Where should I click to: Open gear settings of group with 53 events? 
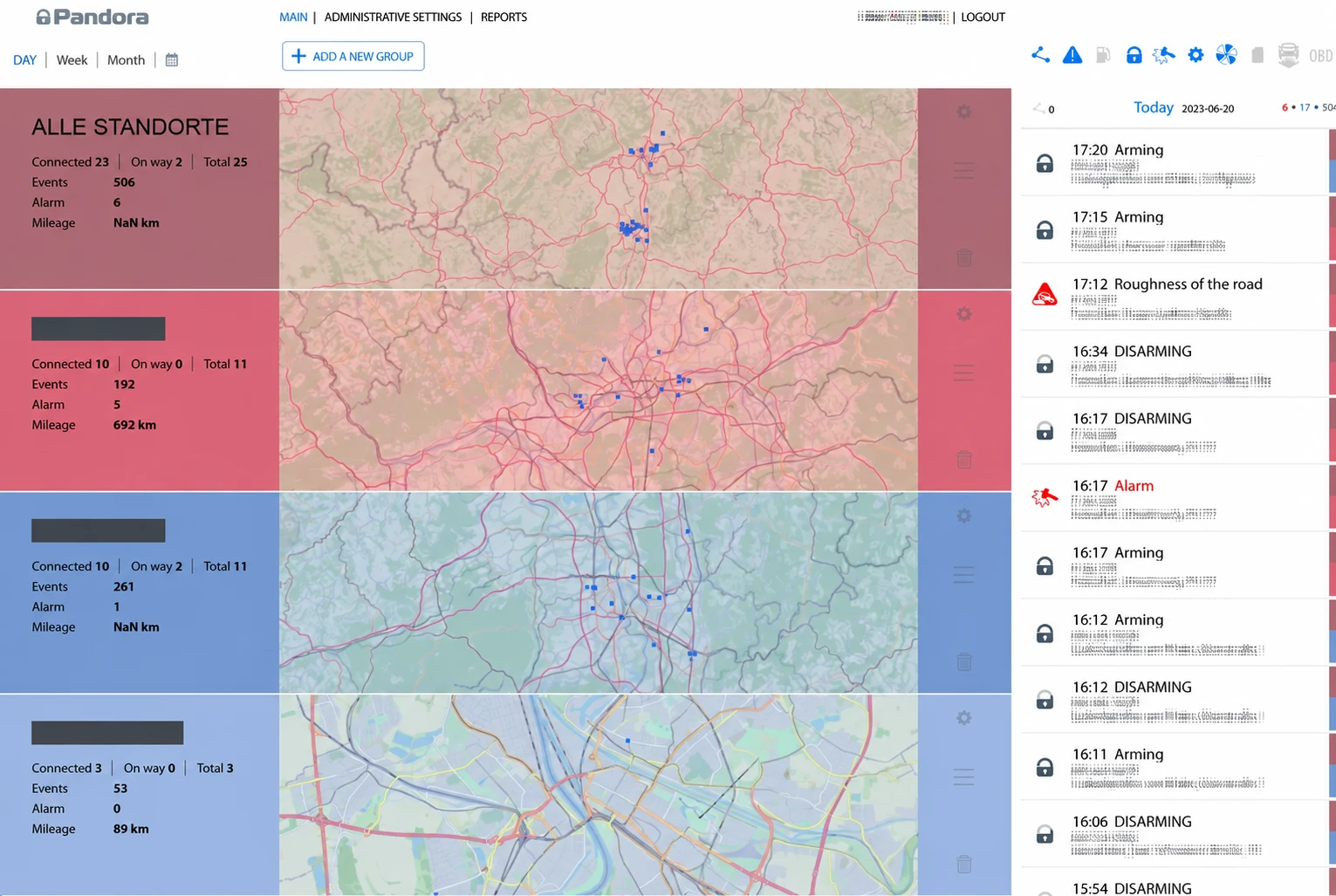(963, 718)
